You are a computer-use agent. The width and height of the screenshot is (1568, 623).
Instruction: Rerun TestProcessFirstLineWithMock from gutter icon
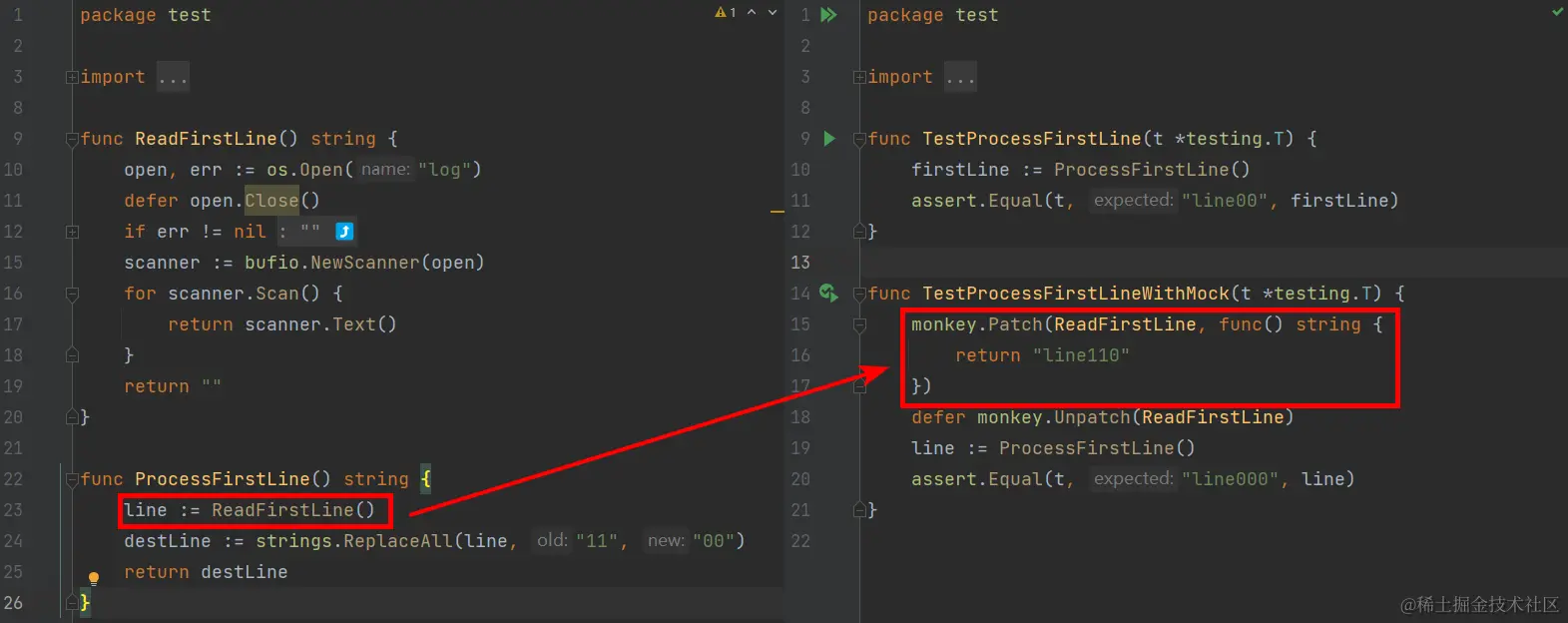tap(828, 293)
